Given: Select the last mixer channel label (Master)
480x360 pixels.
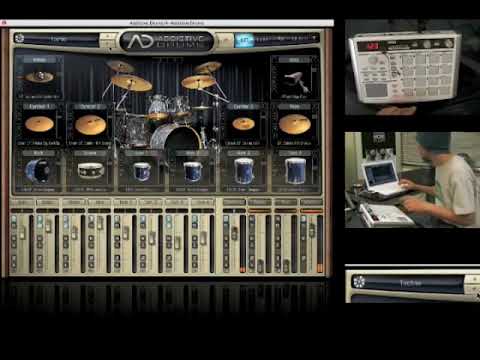Looking at the screenshot, I should [x=311, y=202].
